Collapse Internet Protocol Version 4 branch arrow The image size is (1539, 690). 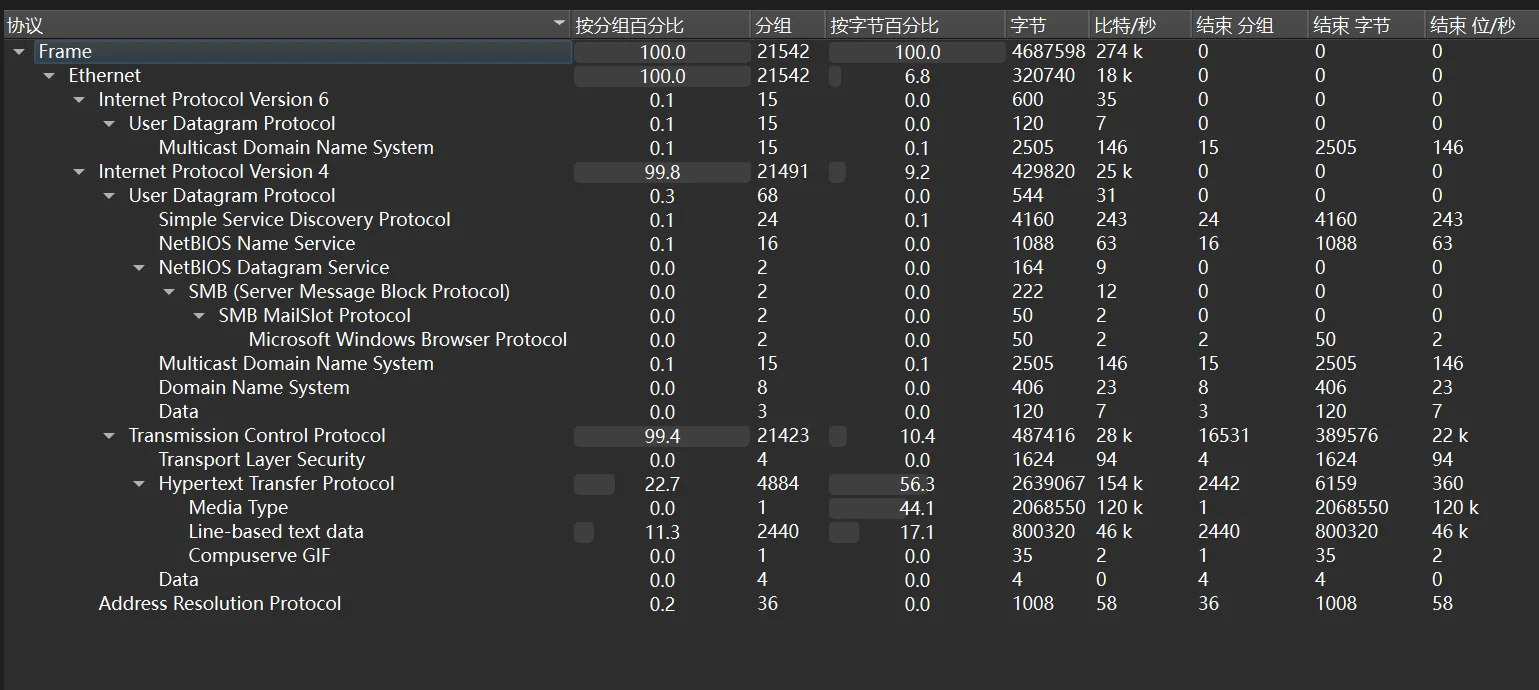79,172
